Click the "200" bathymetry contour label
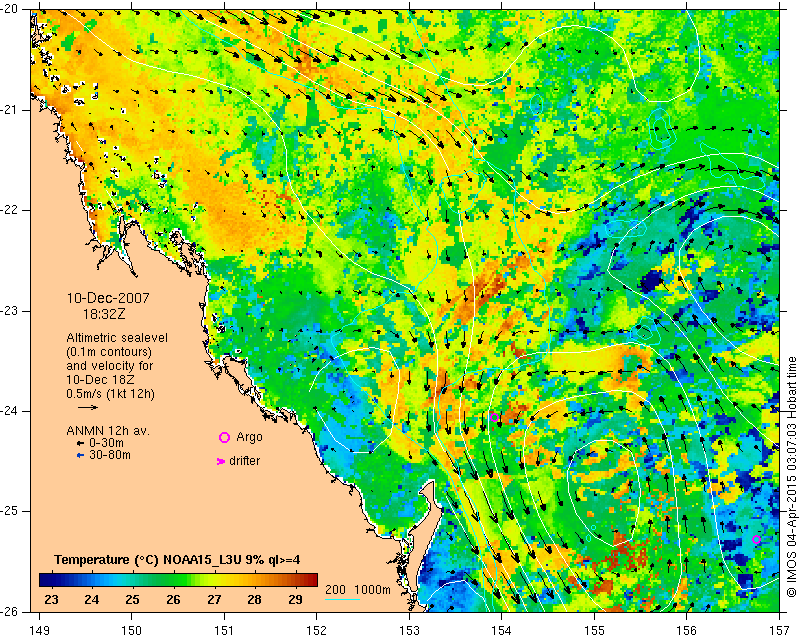800x640 pixels. (x=335, y=589)
